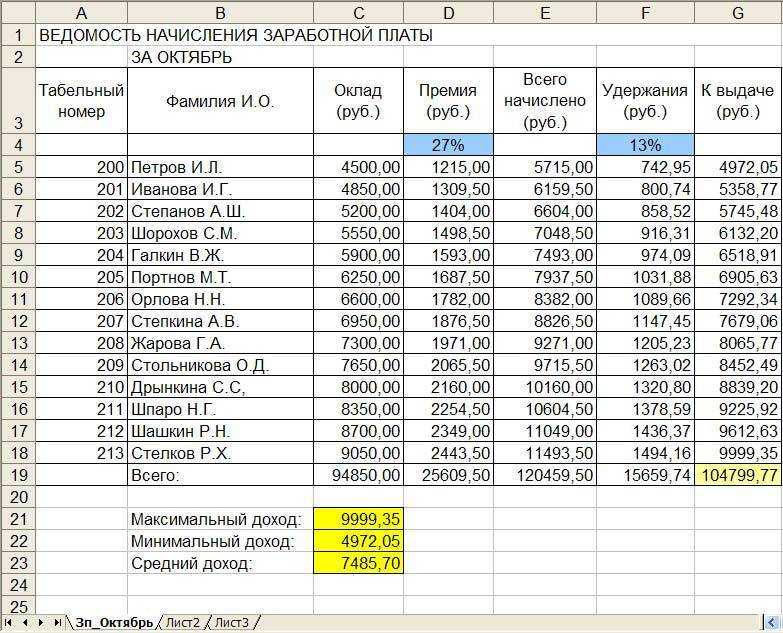783x633 pixels.
Task: Select row 19 header
Action: coord(18,474)
